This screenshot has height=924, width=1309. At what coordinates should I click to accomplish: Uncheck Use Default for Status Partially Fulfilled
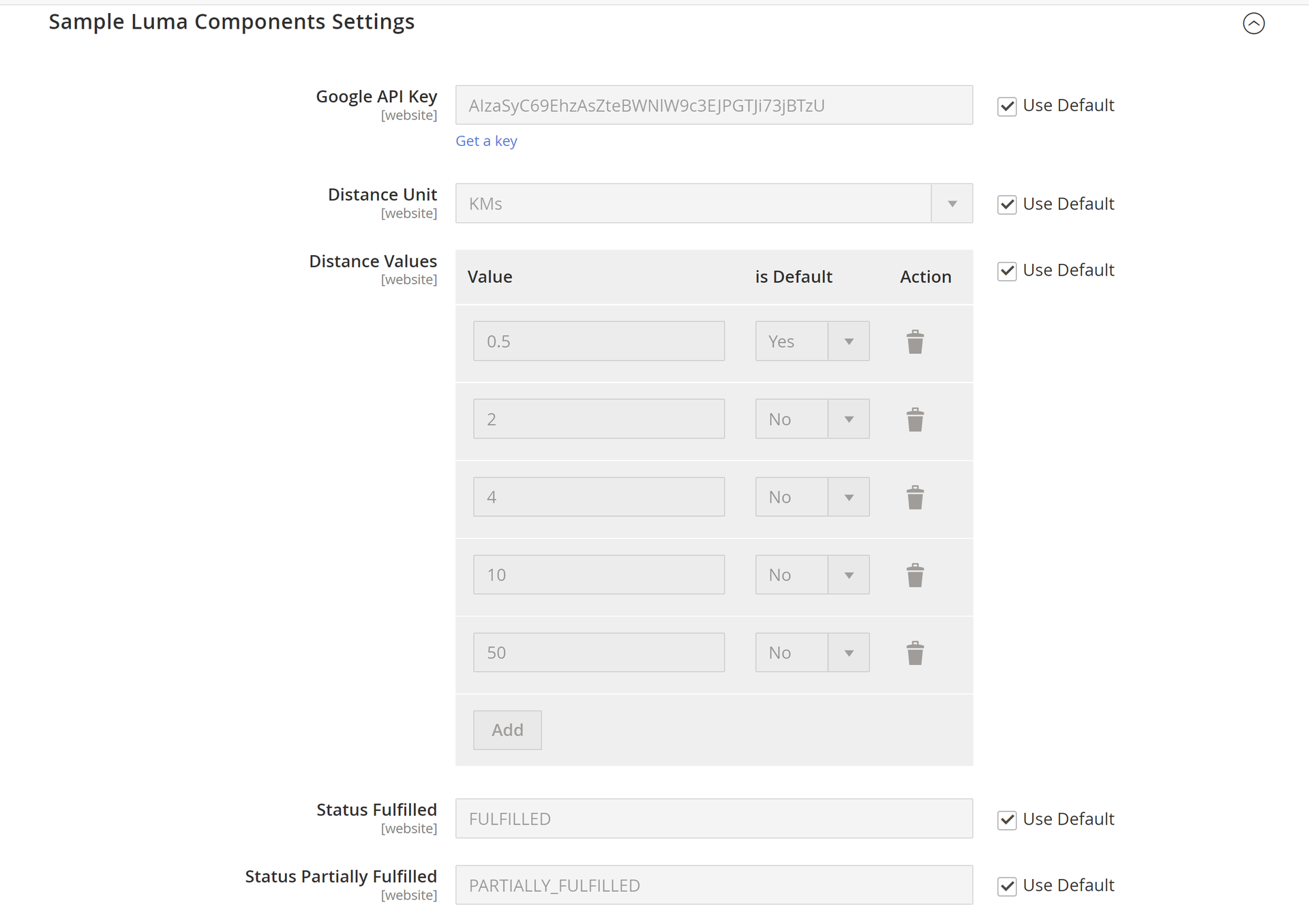(1007, 886)
